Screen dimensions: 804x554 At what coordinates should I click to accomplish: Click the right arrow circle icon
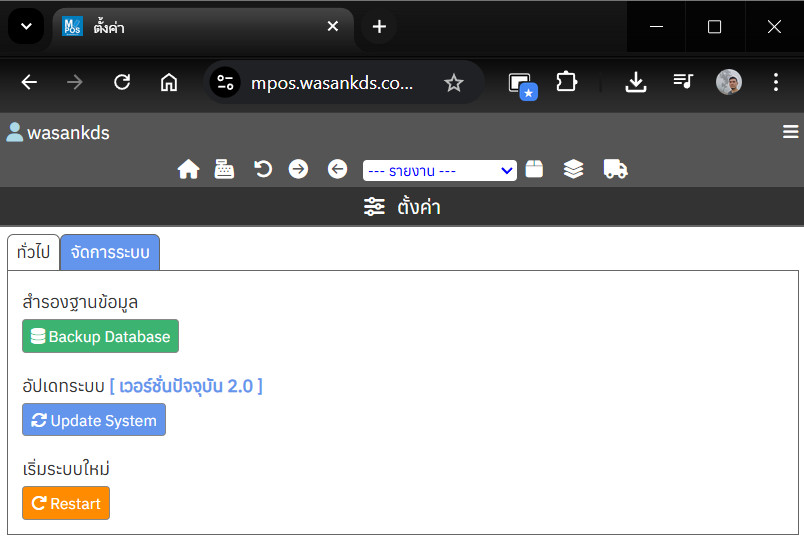click(x=298, y=169)
